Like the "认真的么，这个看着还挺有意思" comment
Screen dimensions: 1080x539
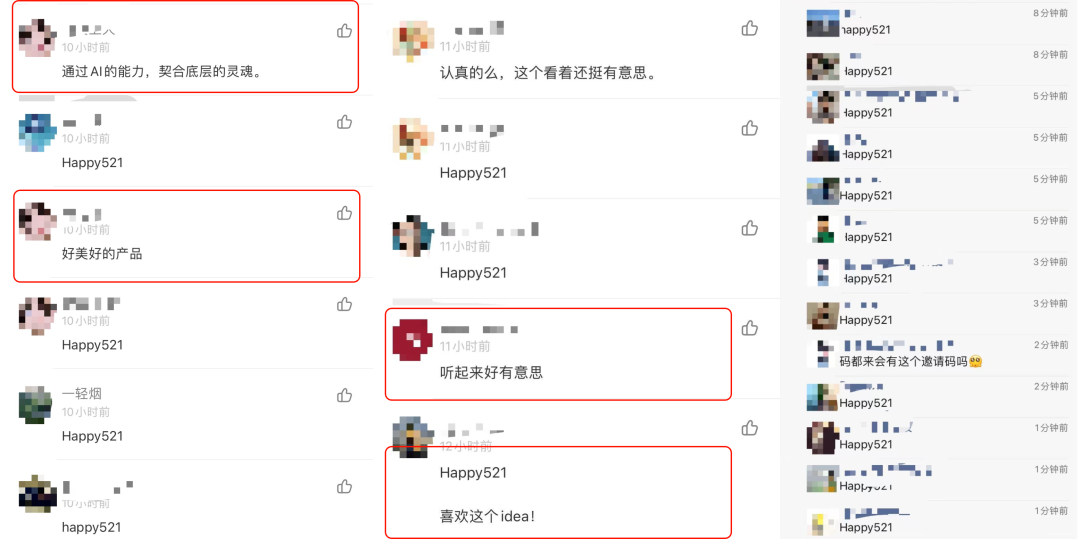[749, 28]
